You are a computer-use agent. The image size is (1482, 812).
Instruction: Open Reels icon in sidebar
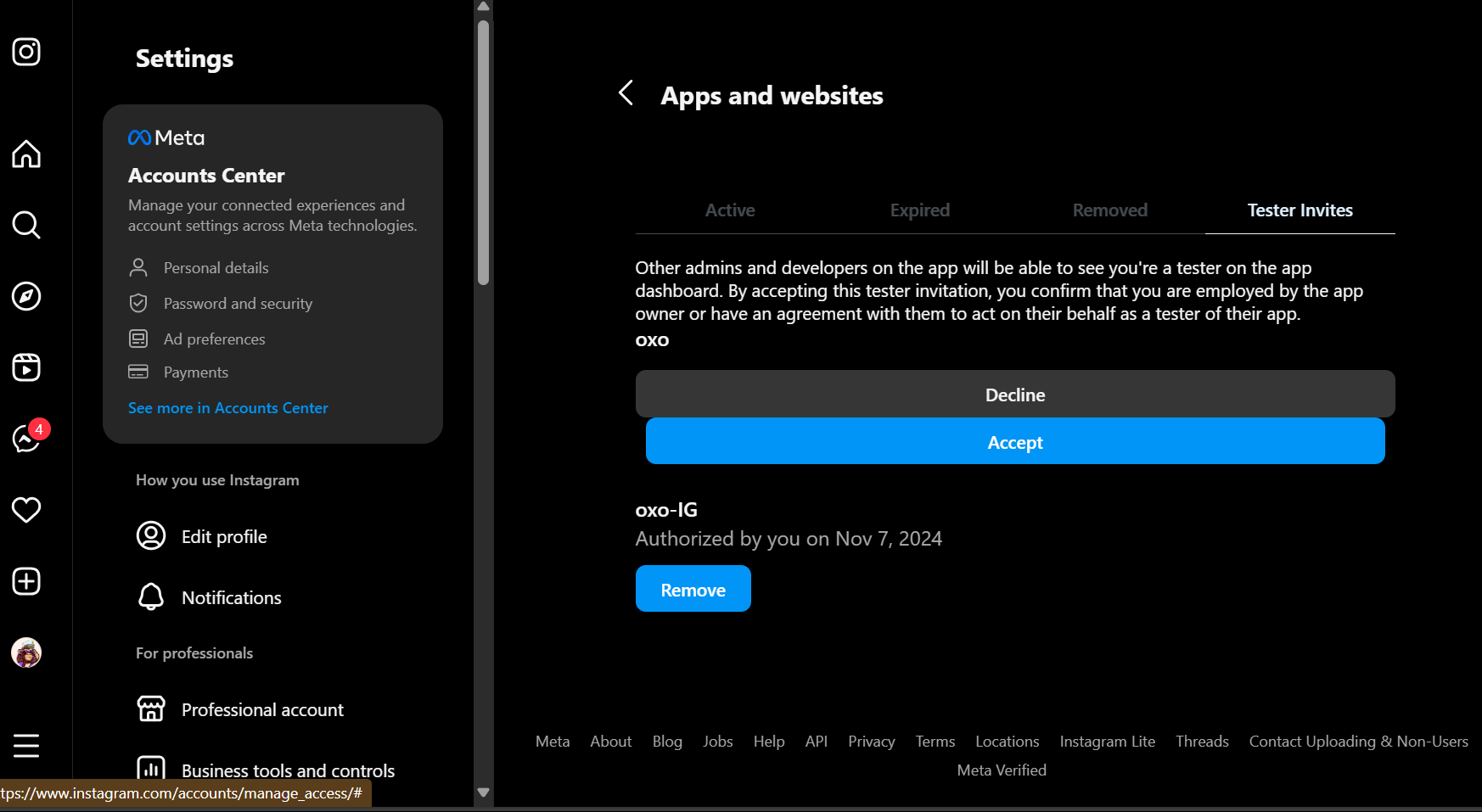pyautogui.click(x=26, y=367)
